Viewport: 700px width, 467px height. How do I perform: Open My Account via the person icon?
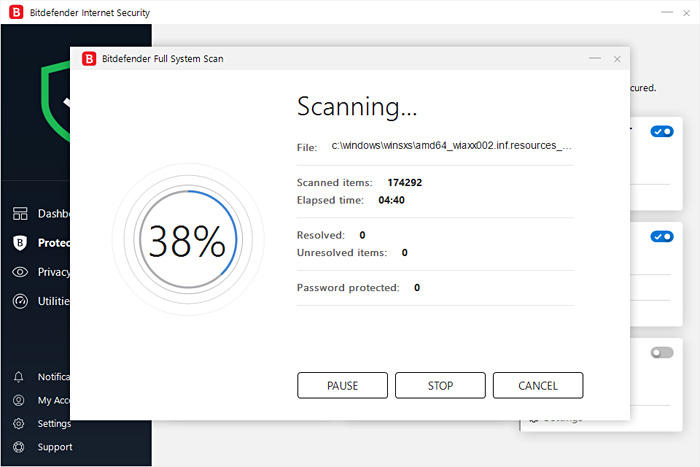[x=19, y=400]
